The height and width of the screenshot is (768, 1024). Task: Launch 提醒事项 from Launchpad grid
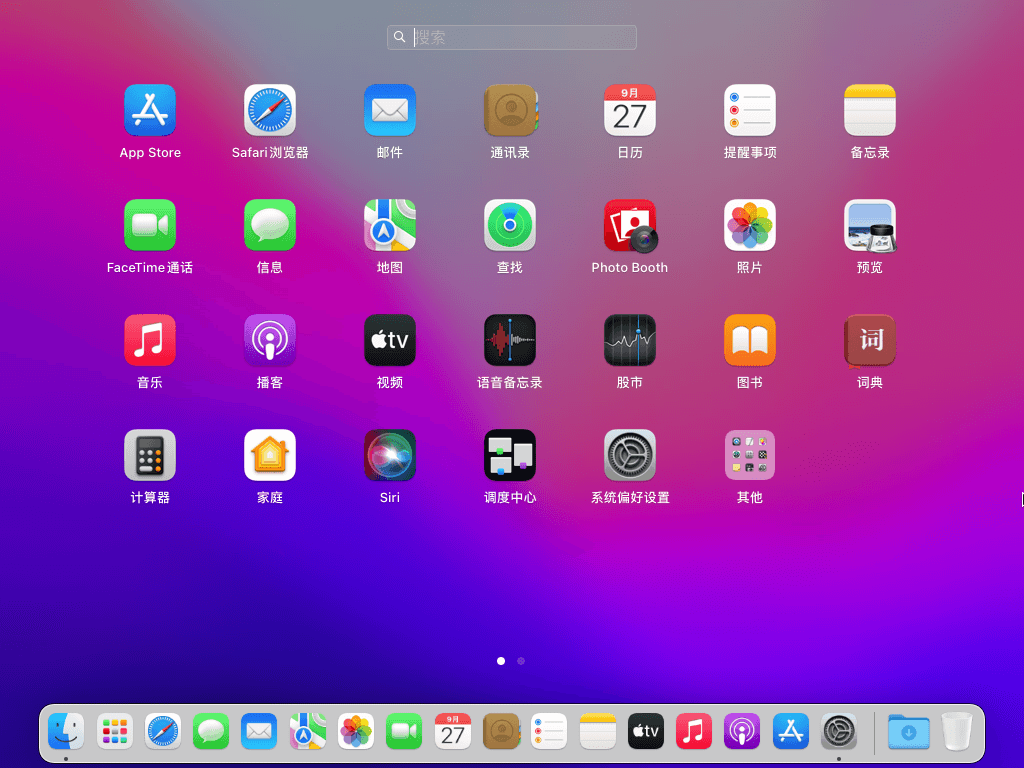tap(750, 110)
